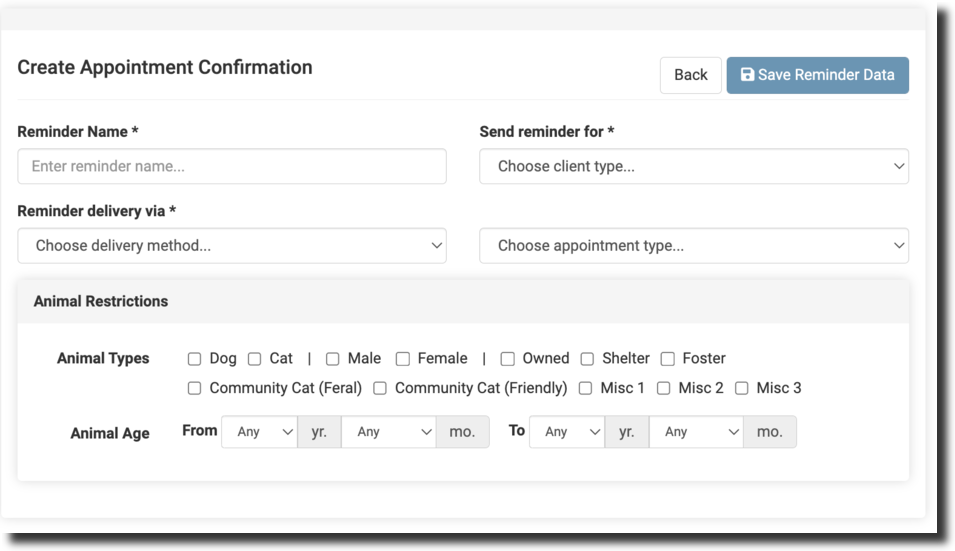Image resolution: width=955 pixels, height=551 pixels.
Task: Click the floppy disk save icon
Action: click(747, 75)
